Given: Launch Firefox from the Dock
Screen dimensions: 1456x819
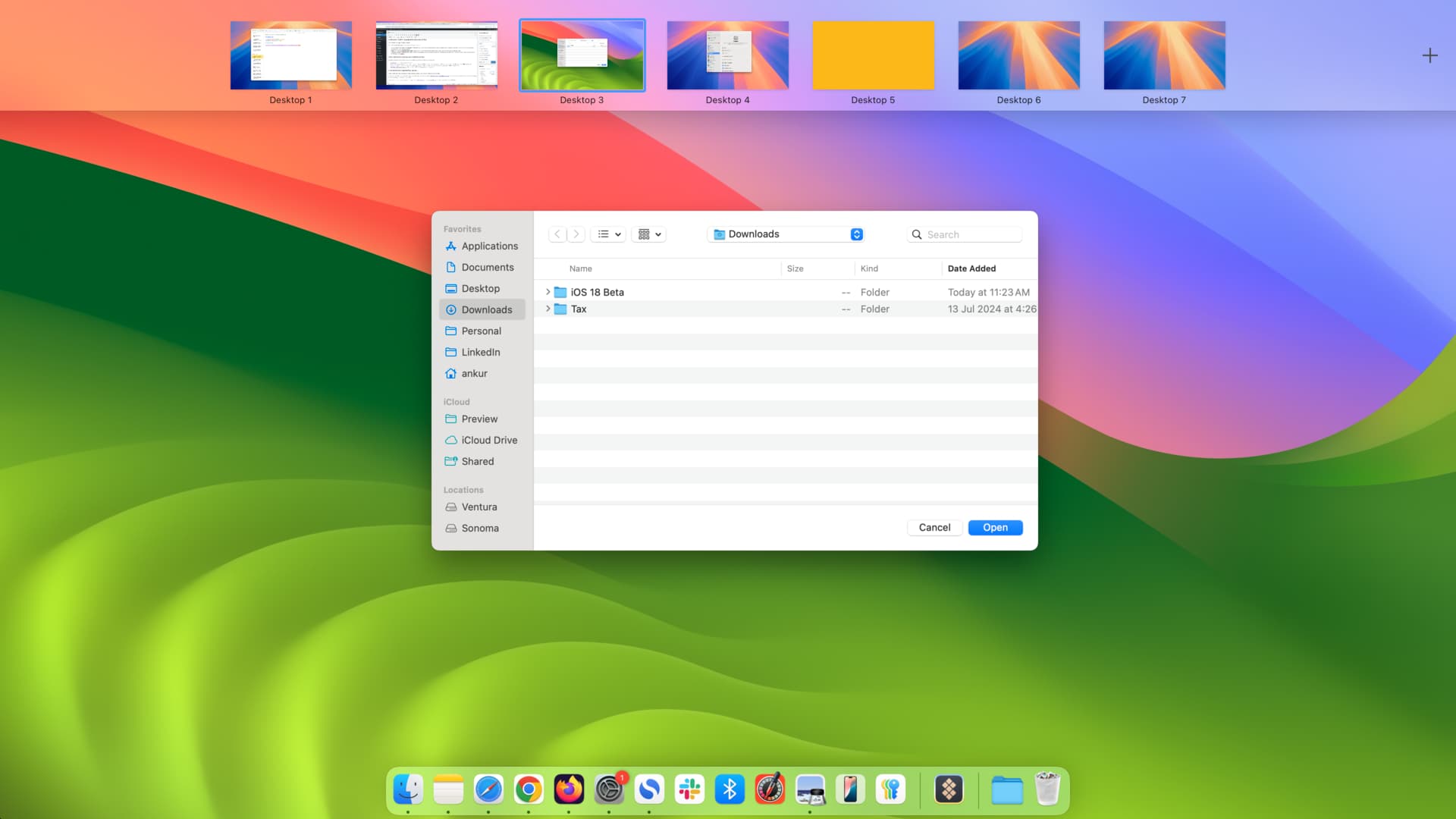Looking at the screenshot, I should click(x=569, y=789).
